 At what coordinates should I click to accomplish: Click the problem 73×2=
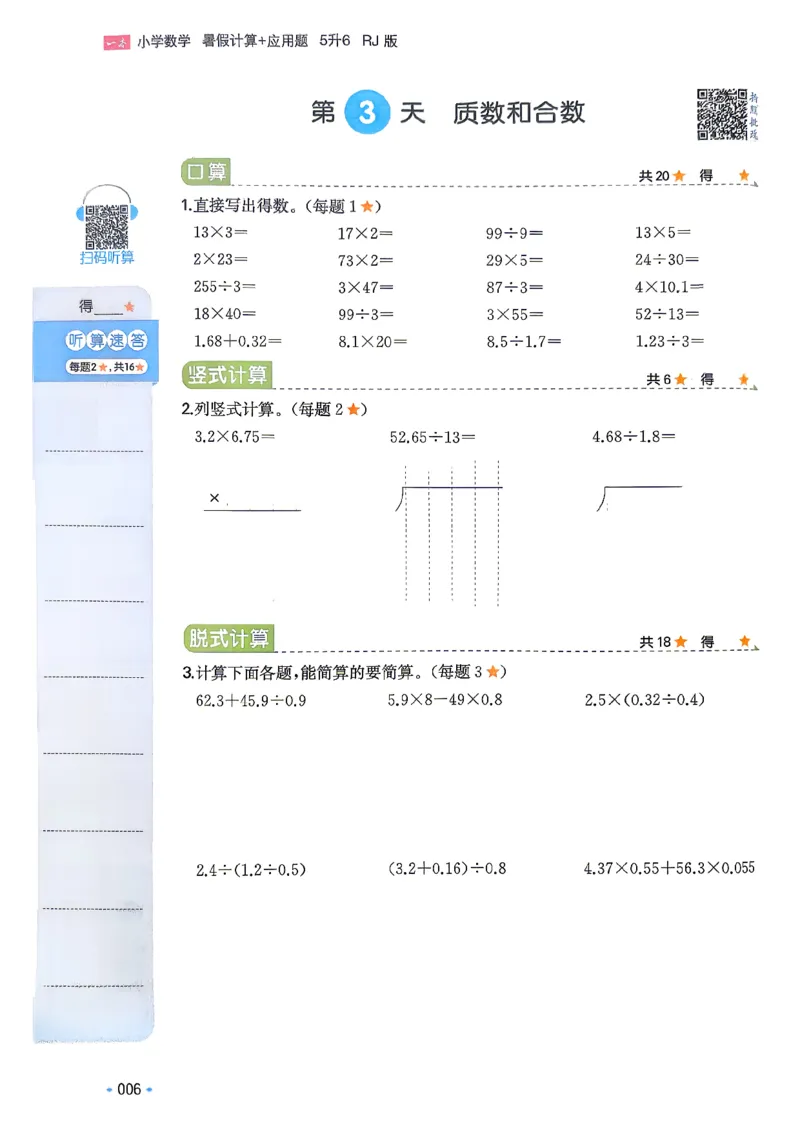pos(365,260)
